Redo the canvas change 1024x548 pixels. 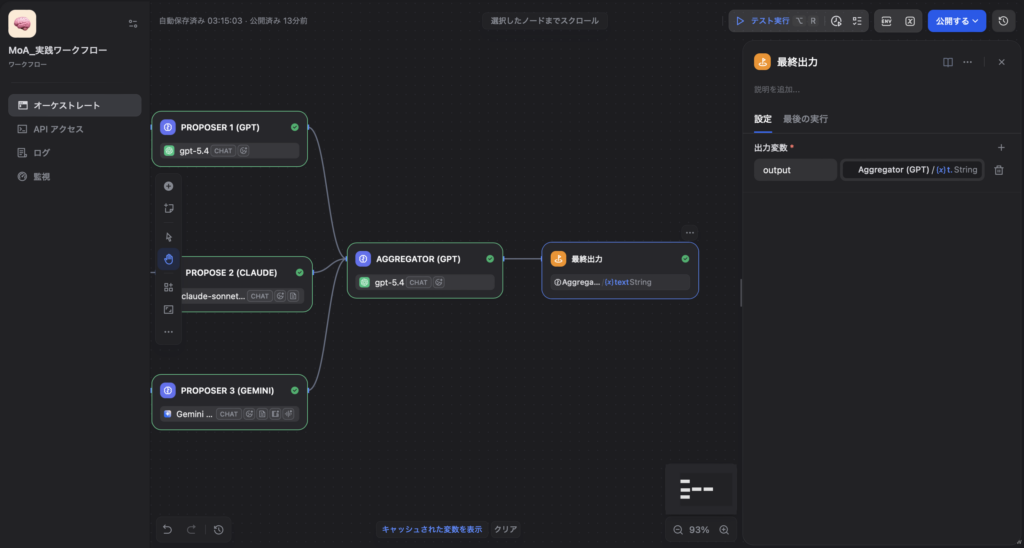point(191,530)
